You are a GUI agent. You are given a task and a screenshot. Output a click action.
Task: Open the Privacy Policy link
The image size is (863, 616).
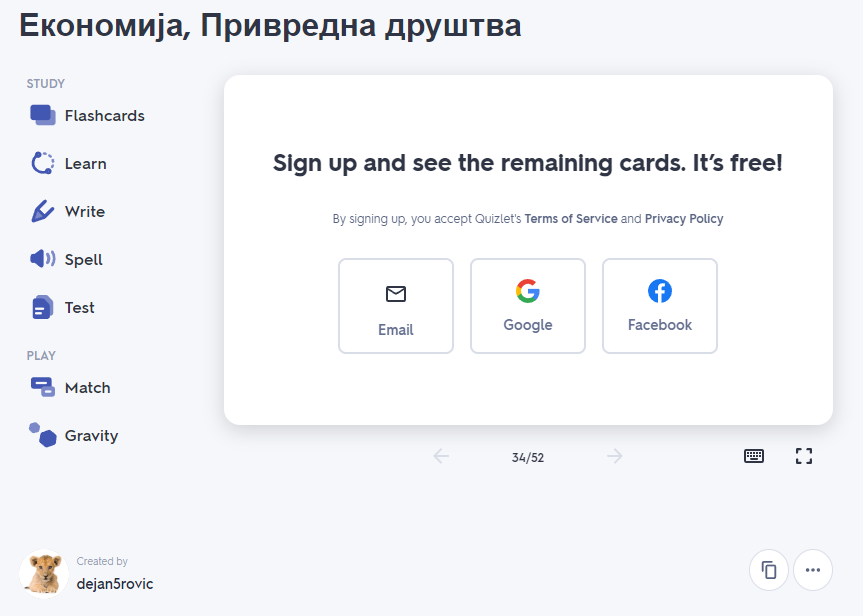(684, 219)
